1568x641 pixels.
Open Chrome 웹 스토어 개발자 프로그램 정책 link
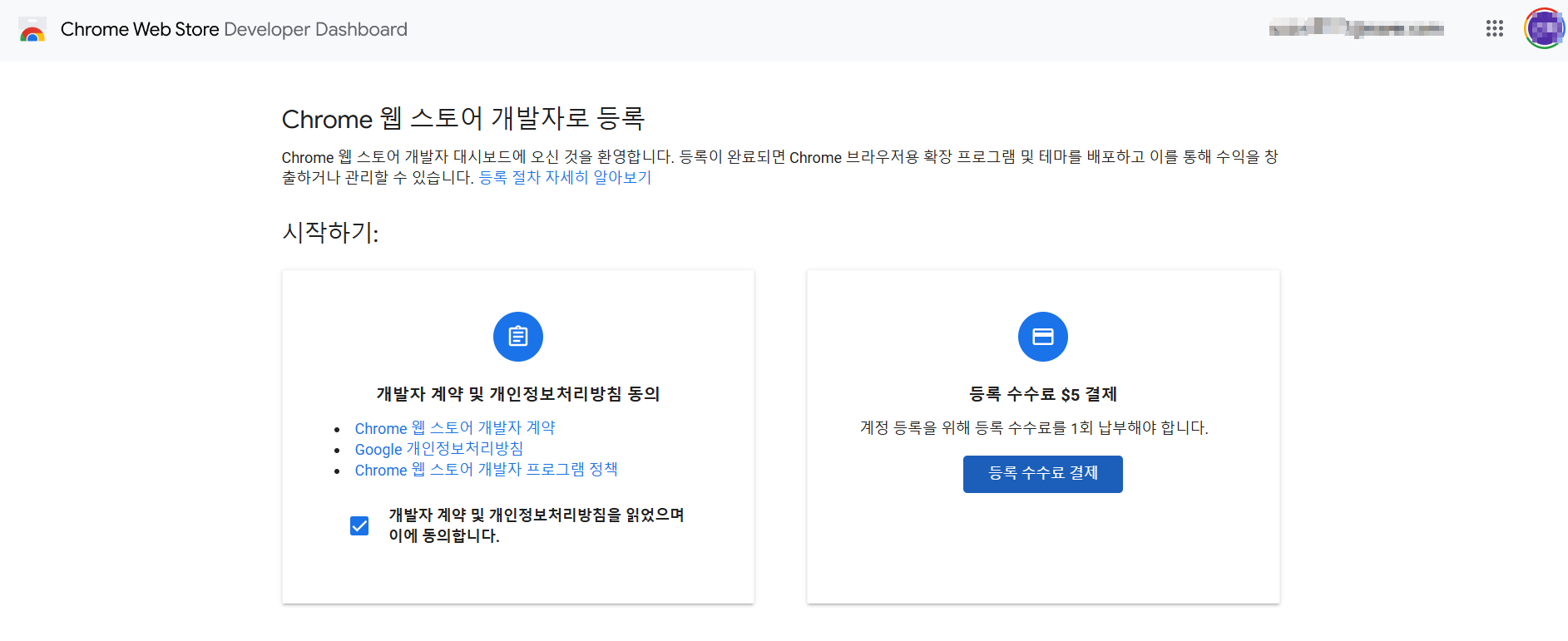point(487,470)
